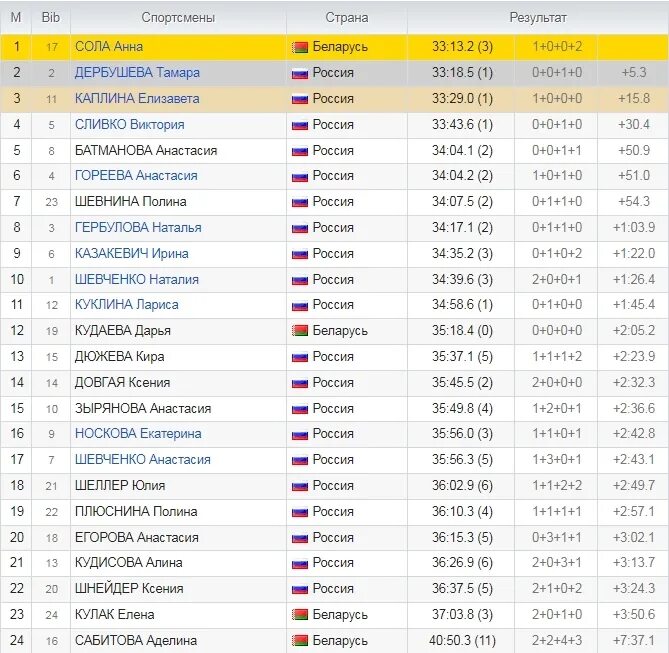The height and width of the screenshot is (653, 669).
Task: Open the КУКЛИНА Лариса profile link
Action: (126, 305)
